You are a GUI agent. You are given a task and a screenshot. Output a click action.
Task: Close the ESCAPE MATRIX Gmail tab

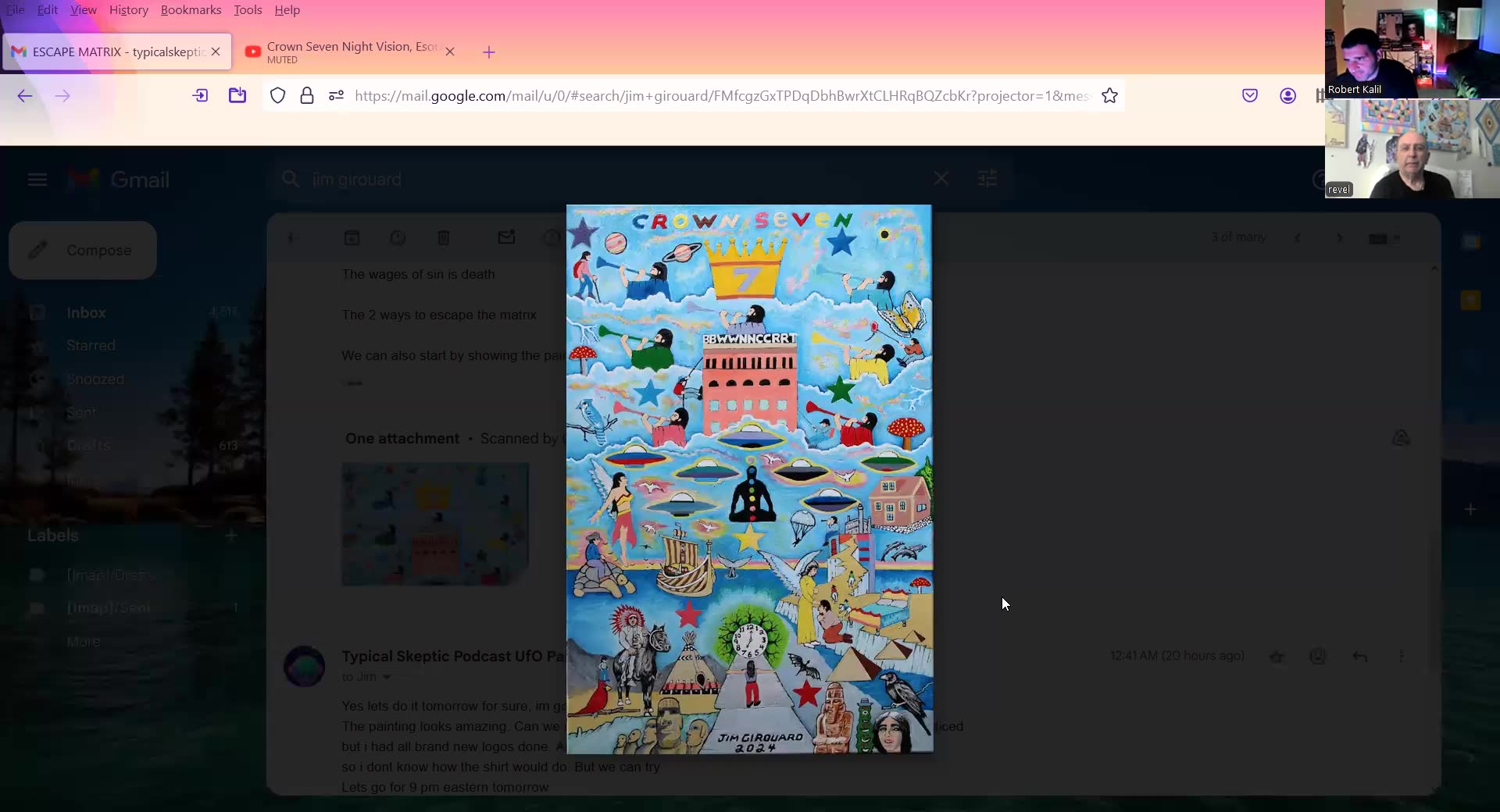216,52
